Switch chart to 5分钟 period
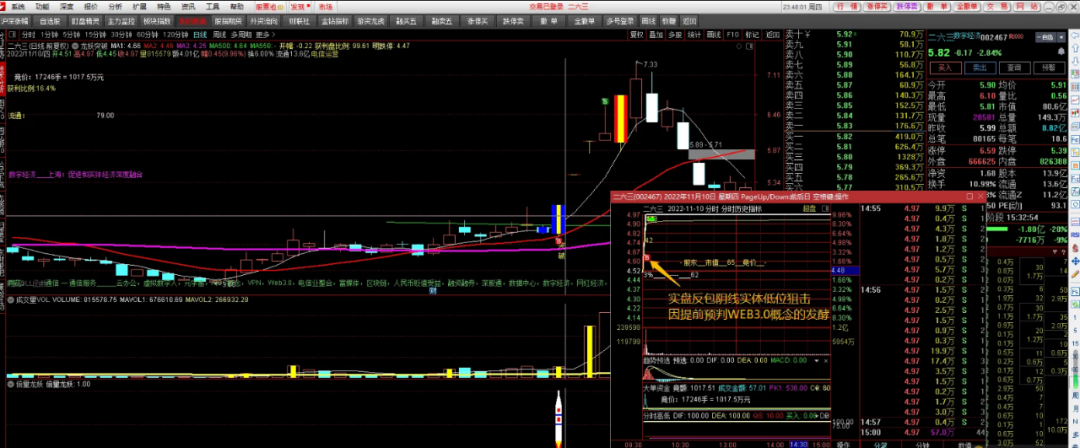Screen dimensions: 1080x448 tap(71, 34)
